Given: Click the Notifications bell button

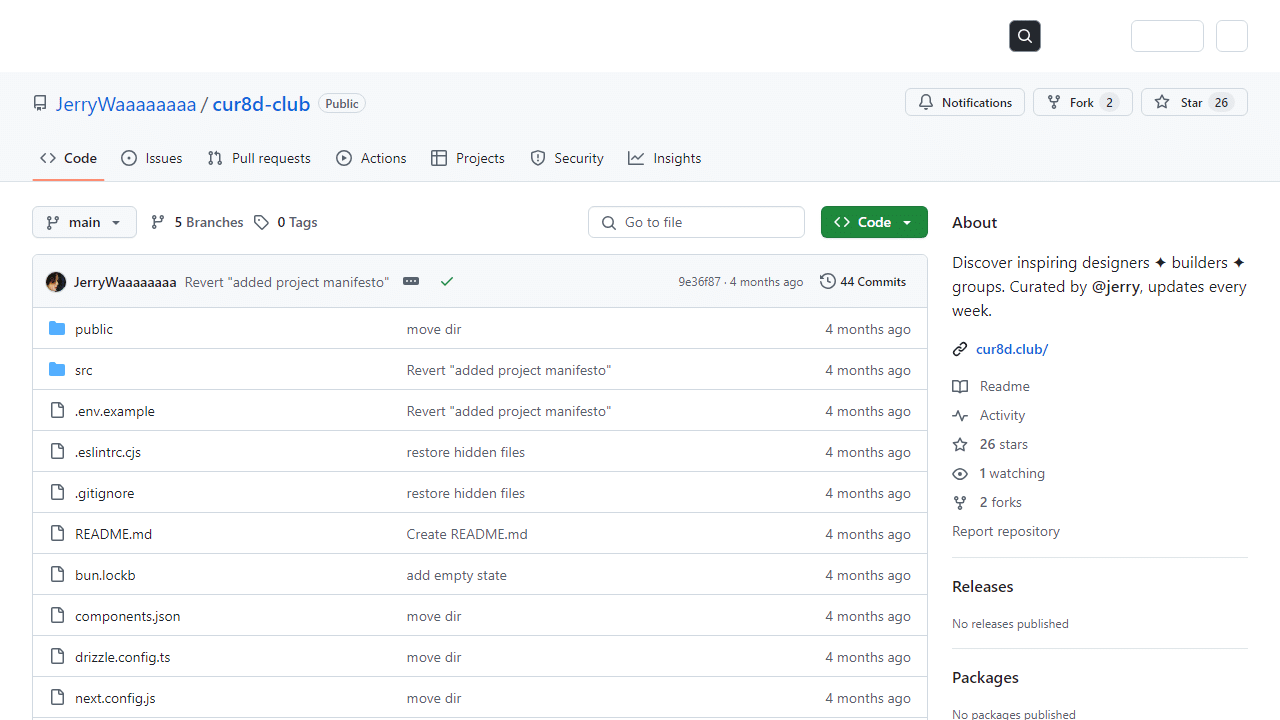Looking at the screenshot, I should point(965,102).
